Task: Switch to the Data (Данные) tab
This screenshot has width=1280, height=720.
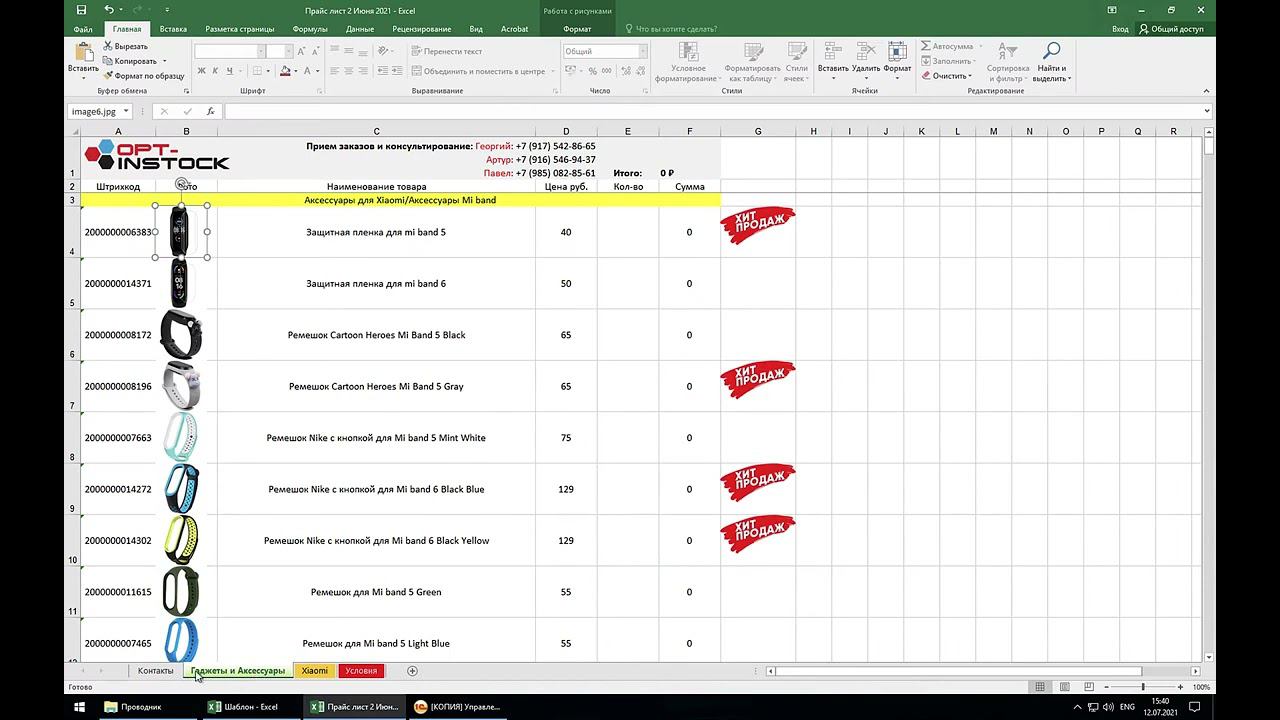Action: click(360, 29)
